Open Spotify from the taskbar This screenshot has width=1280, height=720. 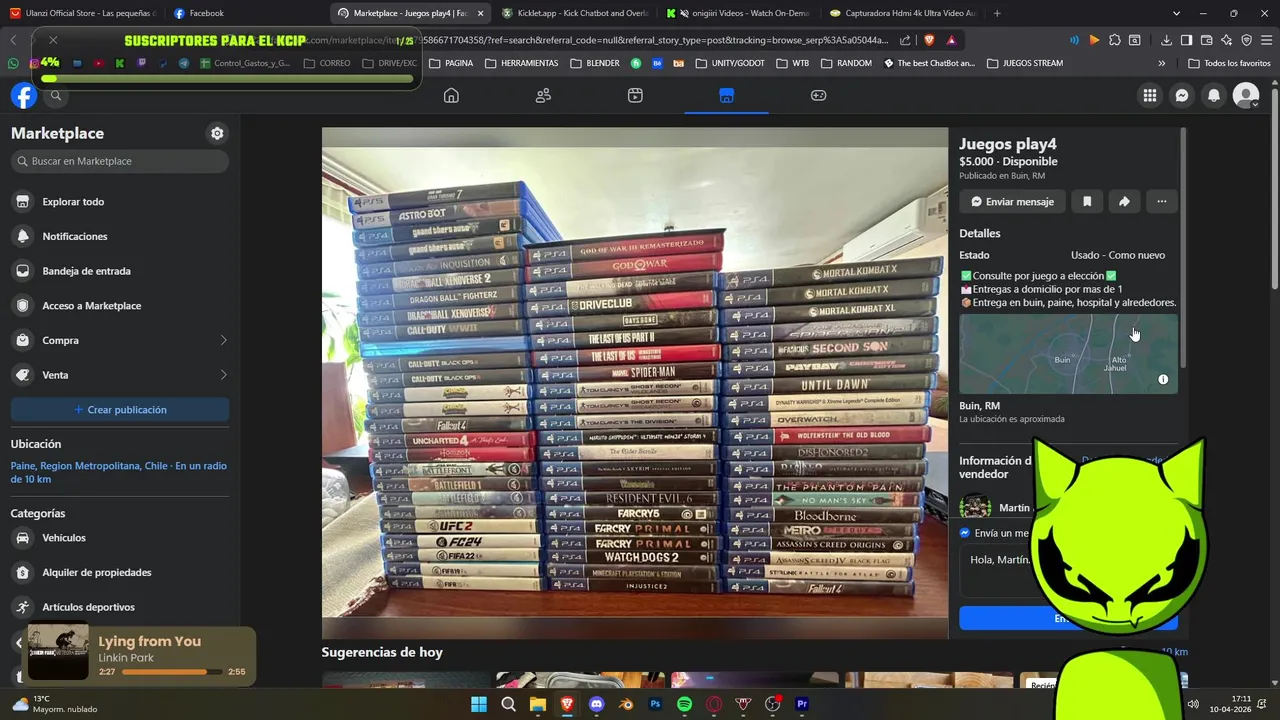tap(684, 704)
